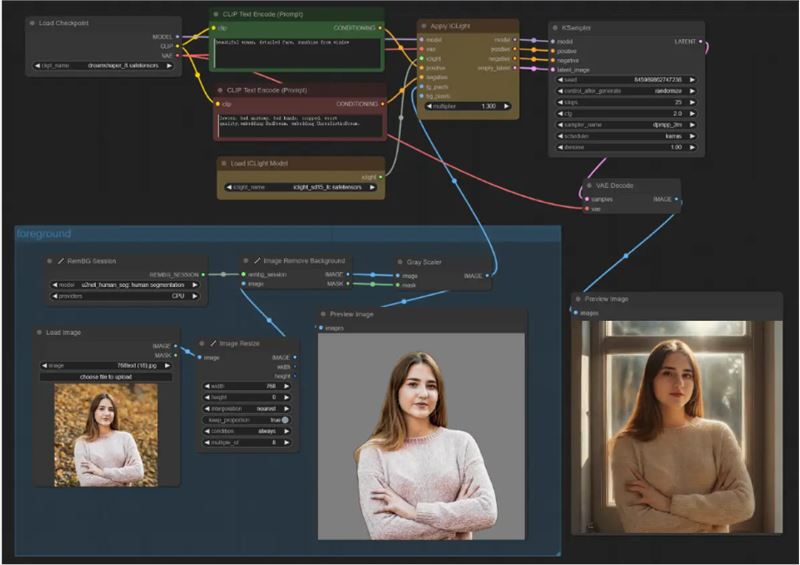800x565 pixels.
Task: Click the IMAGE output port on VAE Decode
Action: coord(676,199)
